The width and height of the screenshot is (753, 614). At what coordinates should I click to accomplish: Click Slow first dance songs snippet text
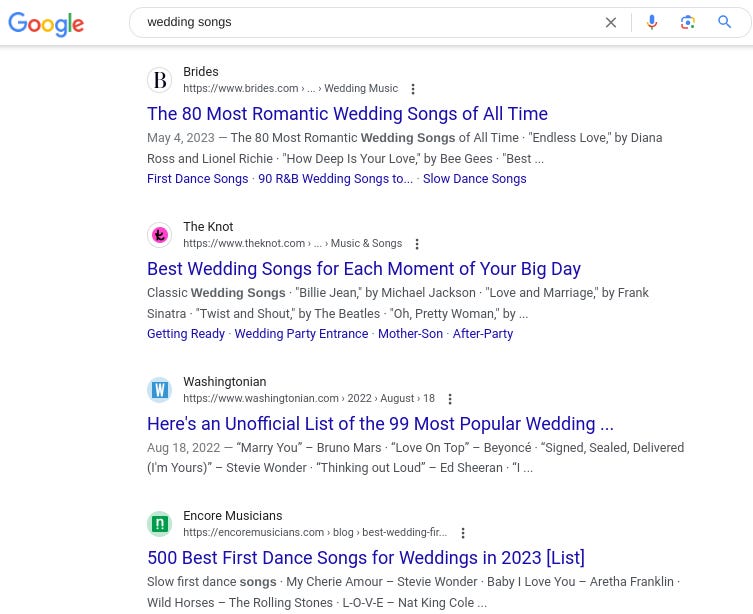[211, 582]
